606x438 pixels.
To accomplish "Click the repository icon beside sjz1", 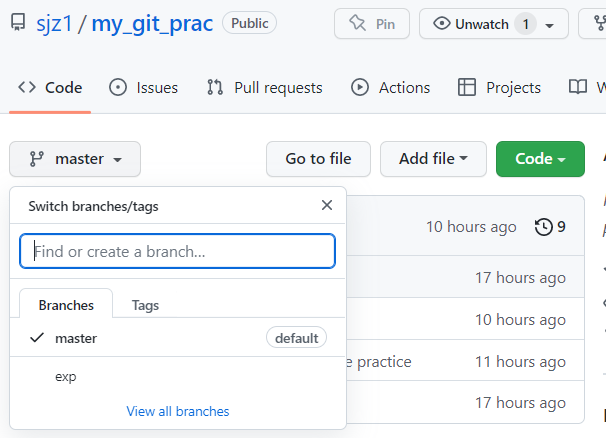I will (18, 22).
